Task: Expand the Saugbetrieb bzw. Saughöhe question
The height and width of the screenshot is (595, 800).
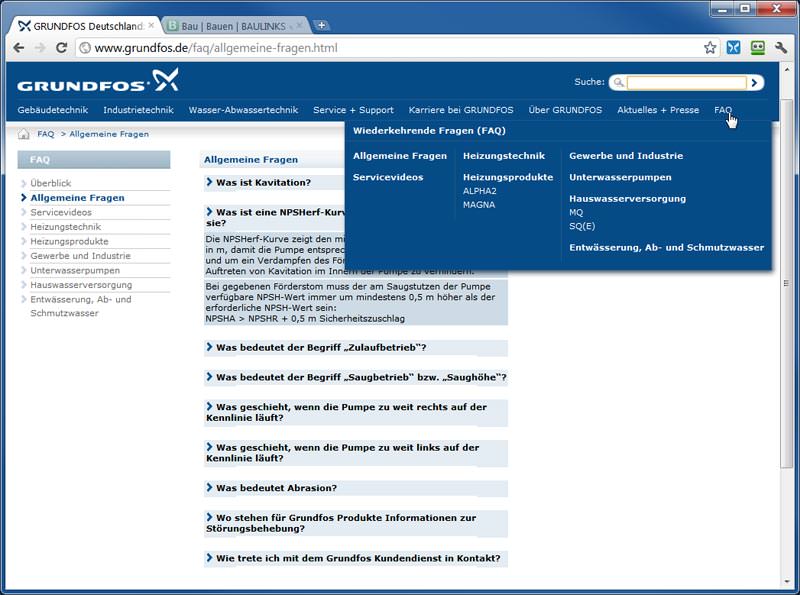Action: pos(356,377)
